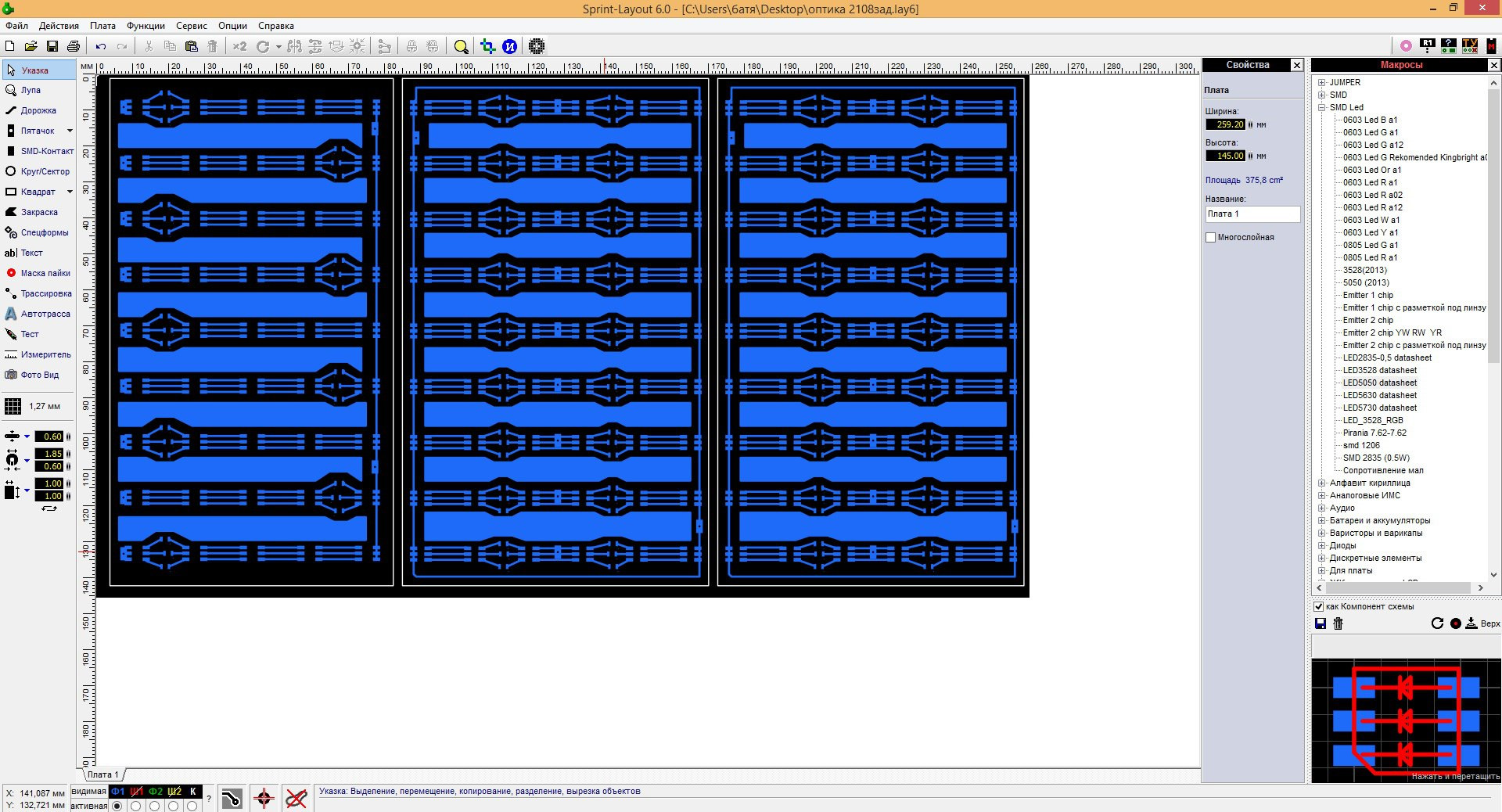Image resolution: width=1502 pixels, height=812 pixels.
Task: Click the red crosshair icon in status bar
Action: pyautogui.click(x=264, y=799)
